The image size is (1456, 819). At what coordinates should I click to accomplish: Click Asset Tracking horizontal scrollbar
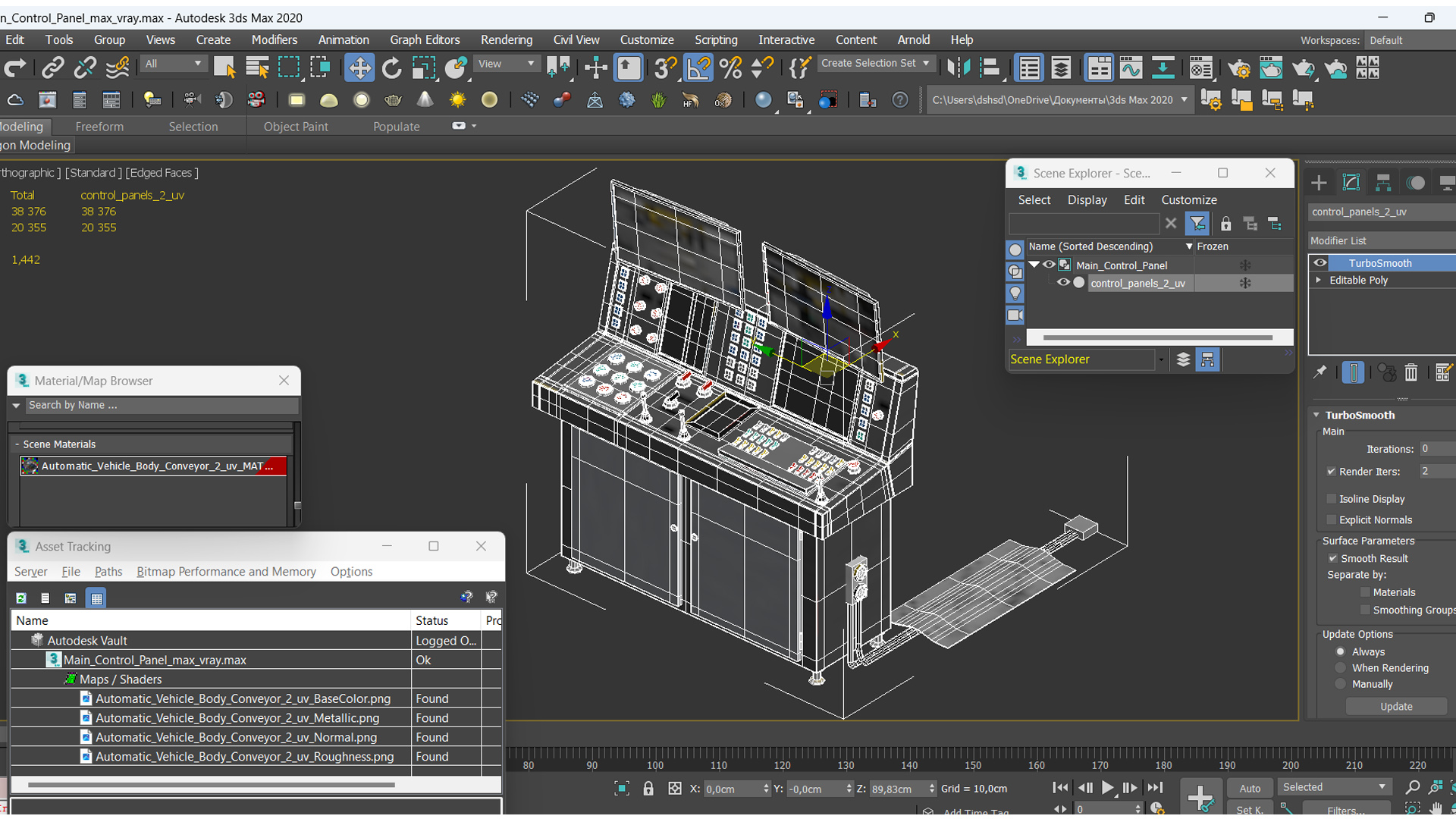coord(210,785)
